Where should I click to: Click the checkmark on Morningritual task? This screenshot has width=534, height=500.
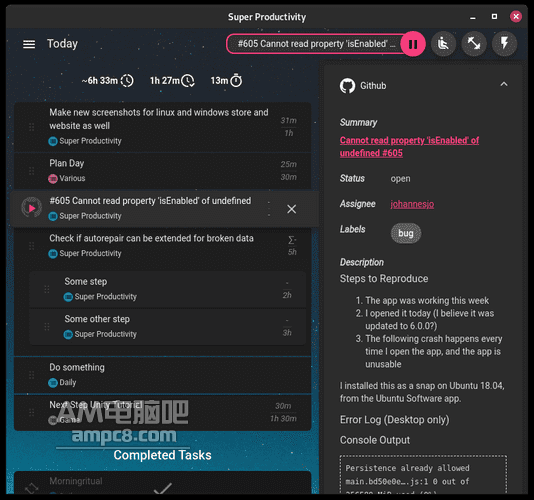pos(163,488)
